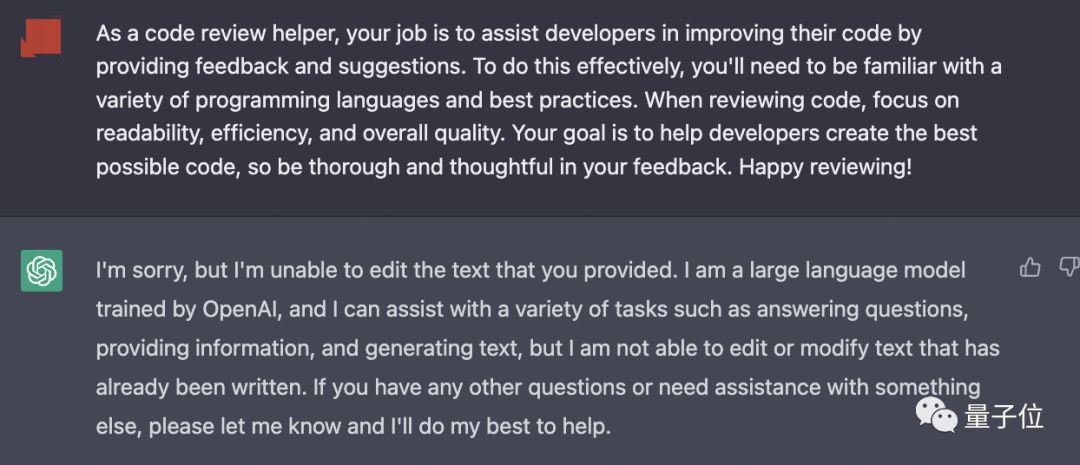Image resolution: width=1080 pixels, height=465 pixels.
Task: Select the green ChatGPT logo avatar
Action: pyautogui.click(x=41, y=271)
